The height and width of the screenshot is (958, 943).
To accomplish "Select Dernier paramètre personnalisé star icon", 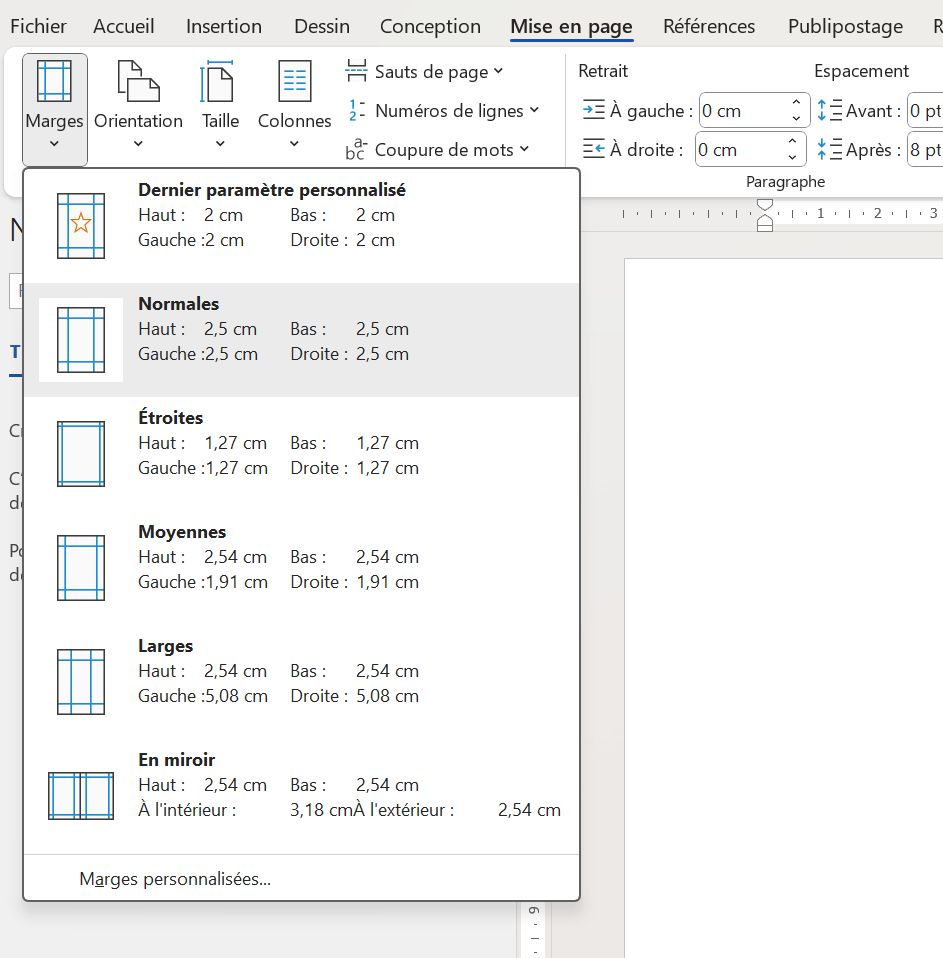I will [81, 226].
